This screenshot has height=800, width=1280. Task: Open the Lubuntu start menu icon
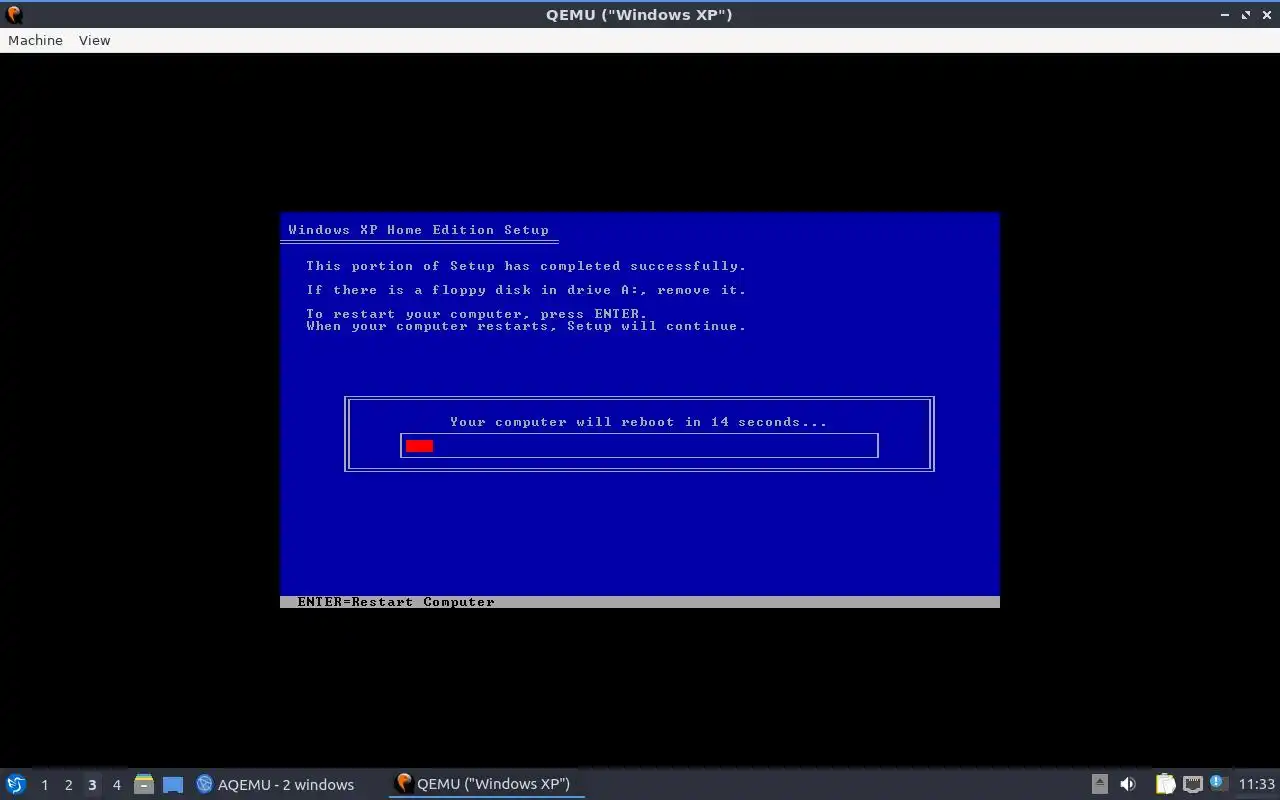point(16,784)
